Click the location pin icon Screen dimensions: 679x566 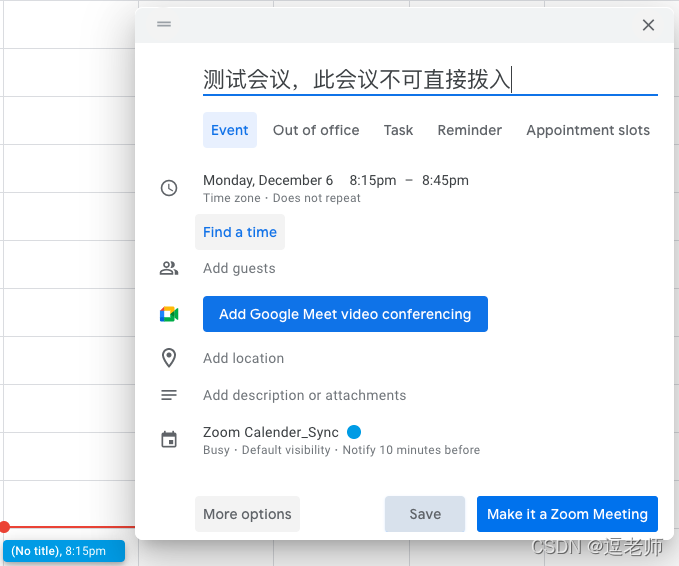coord(169,358)
